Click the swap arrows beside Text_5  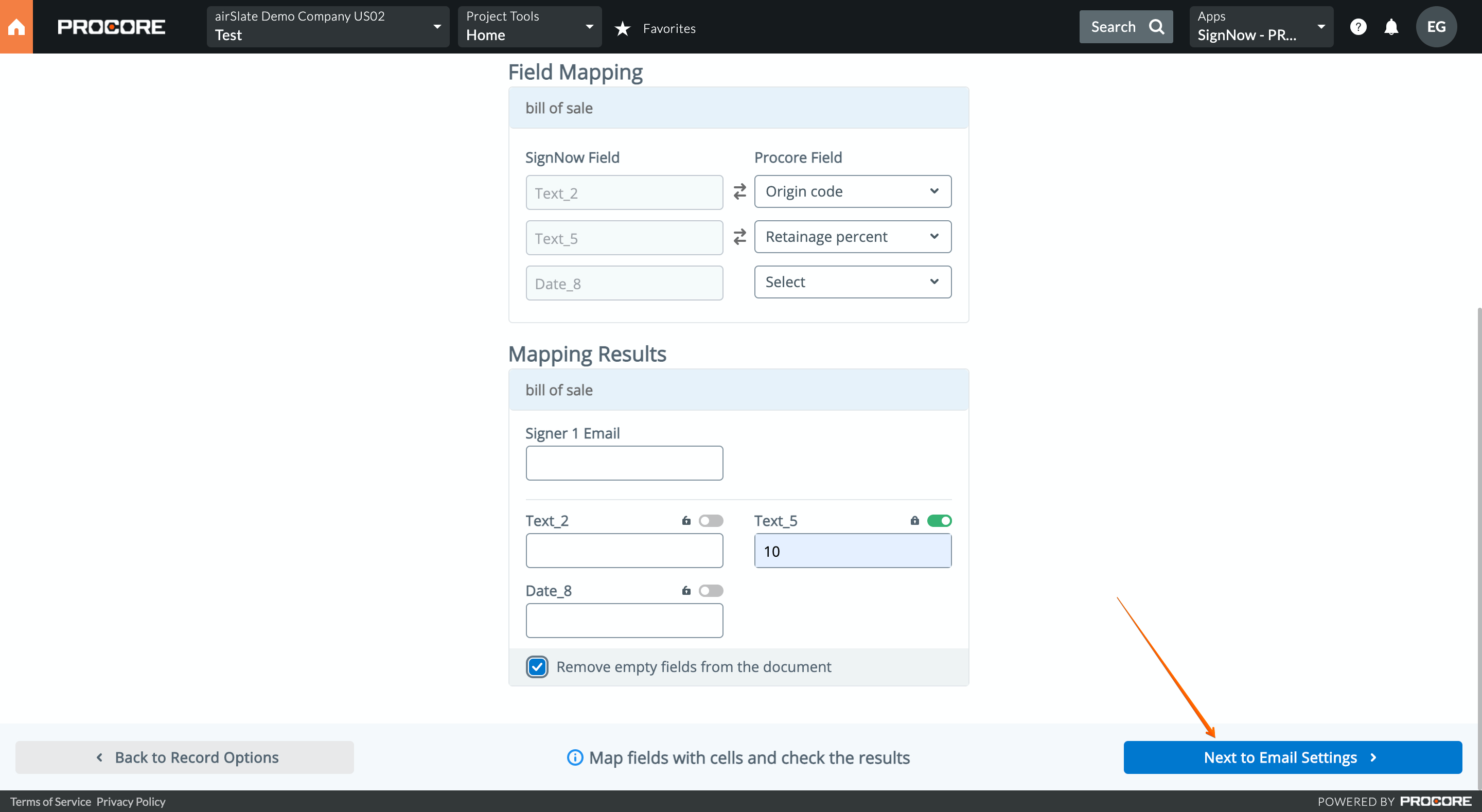point(739,237)
